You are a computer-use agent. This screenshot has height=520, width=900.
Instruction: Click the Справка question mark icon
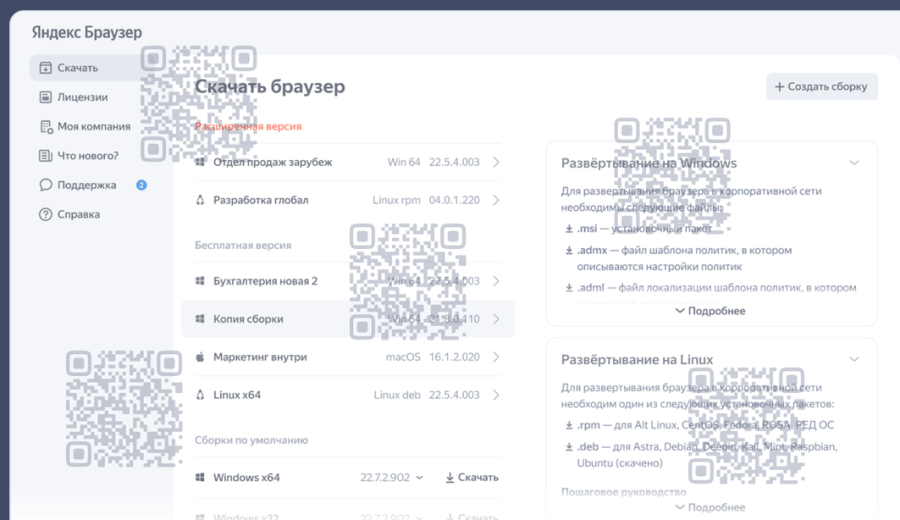tap(45, 214)
